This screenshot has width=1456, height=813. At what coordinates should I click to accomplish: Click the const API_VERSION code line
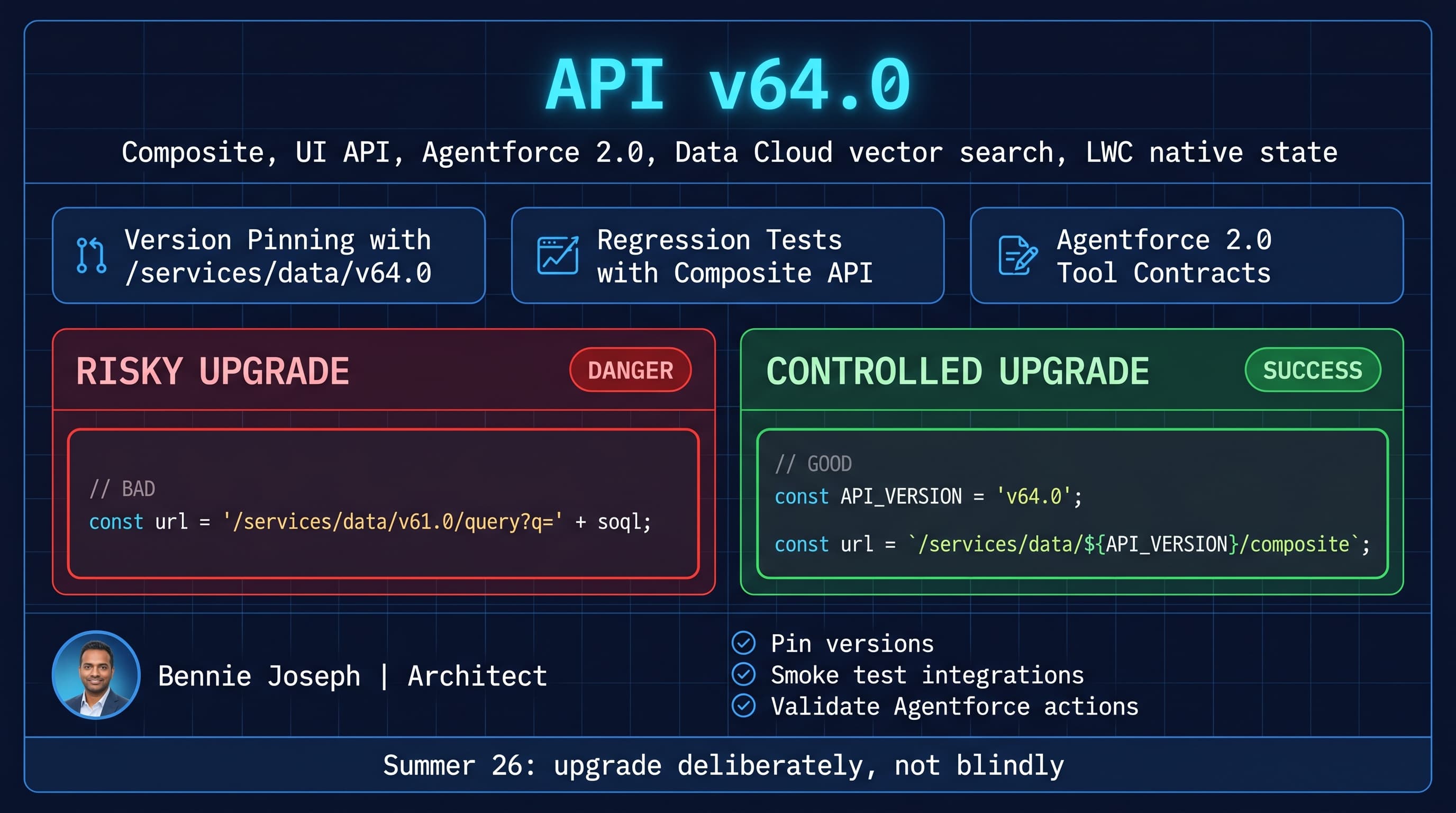pos(928,496)
